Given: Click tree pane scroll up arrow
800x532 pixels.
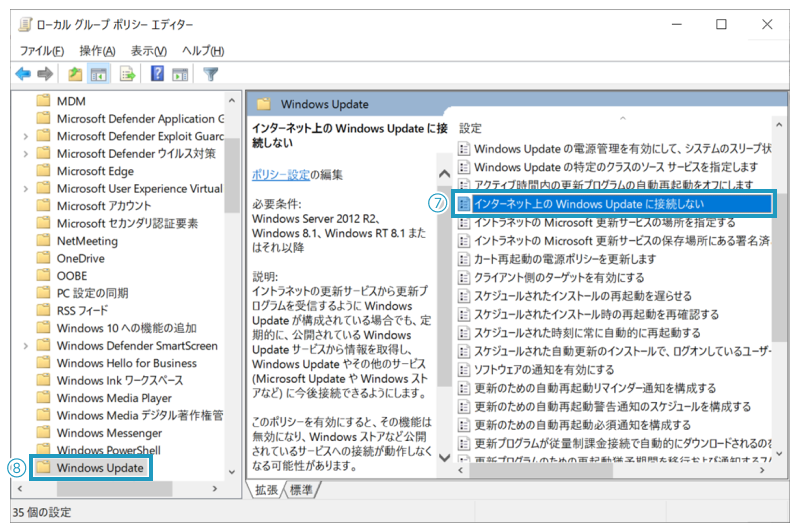Looking at the screenshot, I should click(x=232, y=100).
